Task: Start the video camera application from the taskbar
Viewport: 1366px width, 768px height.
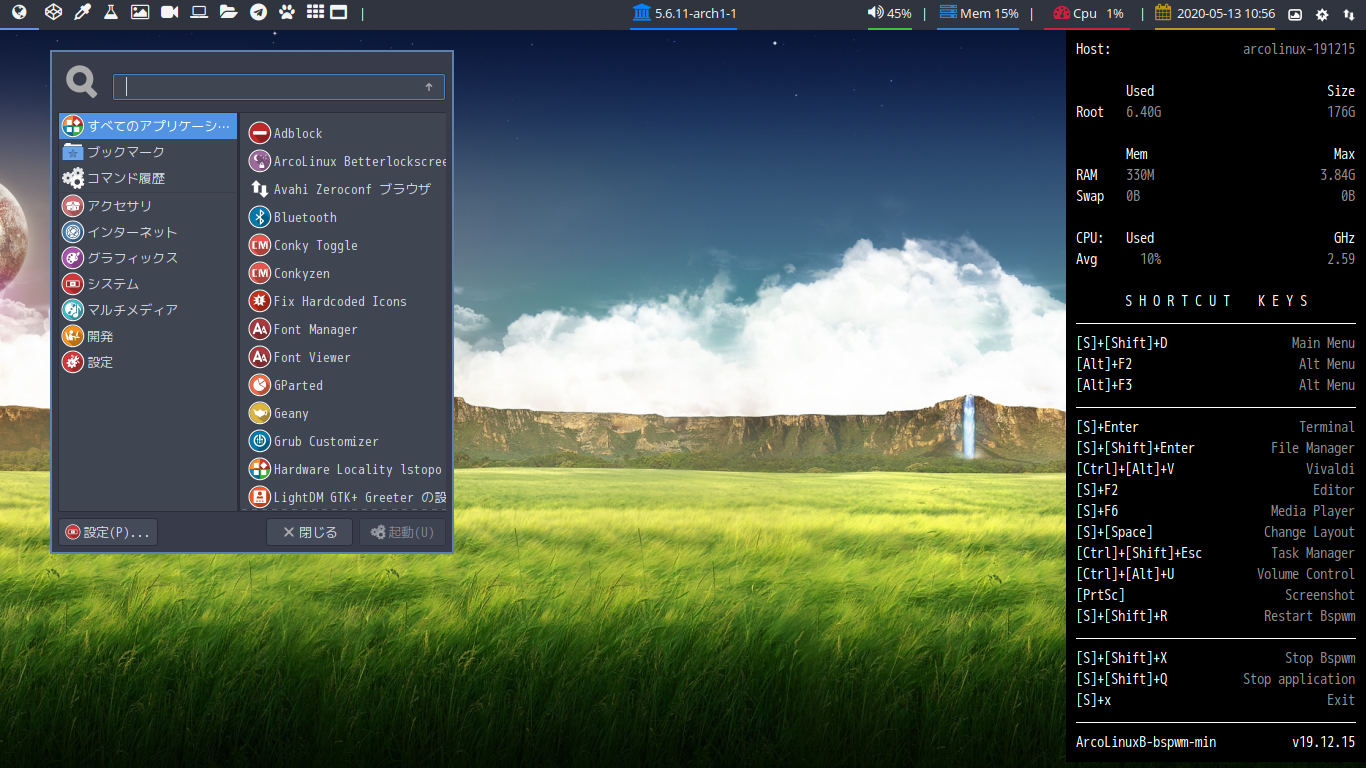Action: tap(169, 13)
